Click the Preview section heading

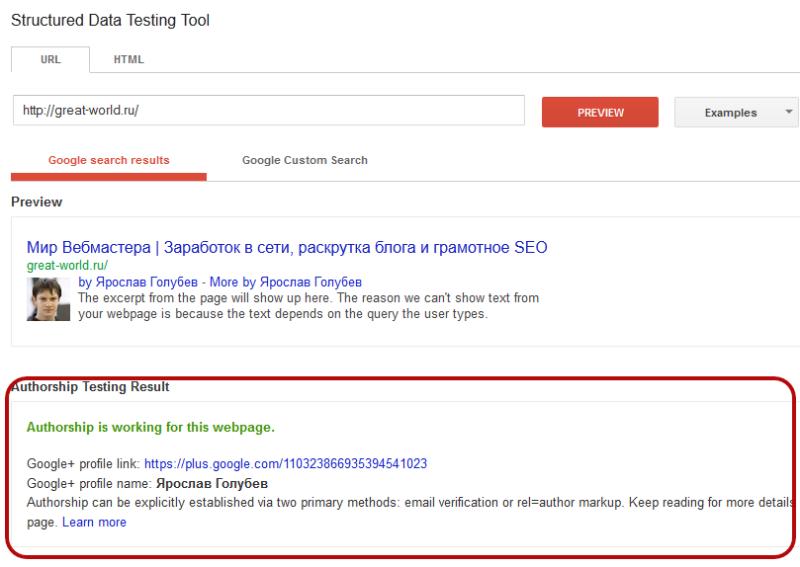coord(37,202)
